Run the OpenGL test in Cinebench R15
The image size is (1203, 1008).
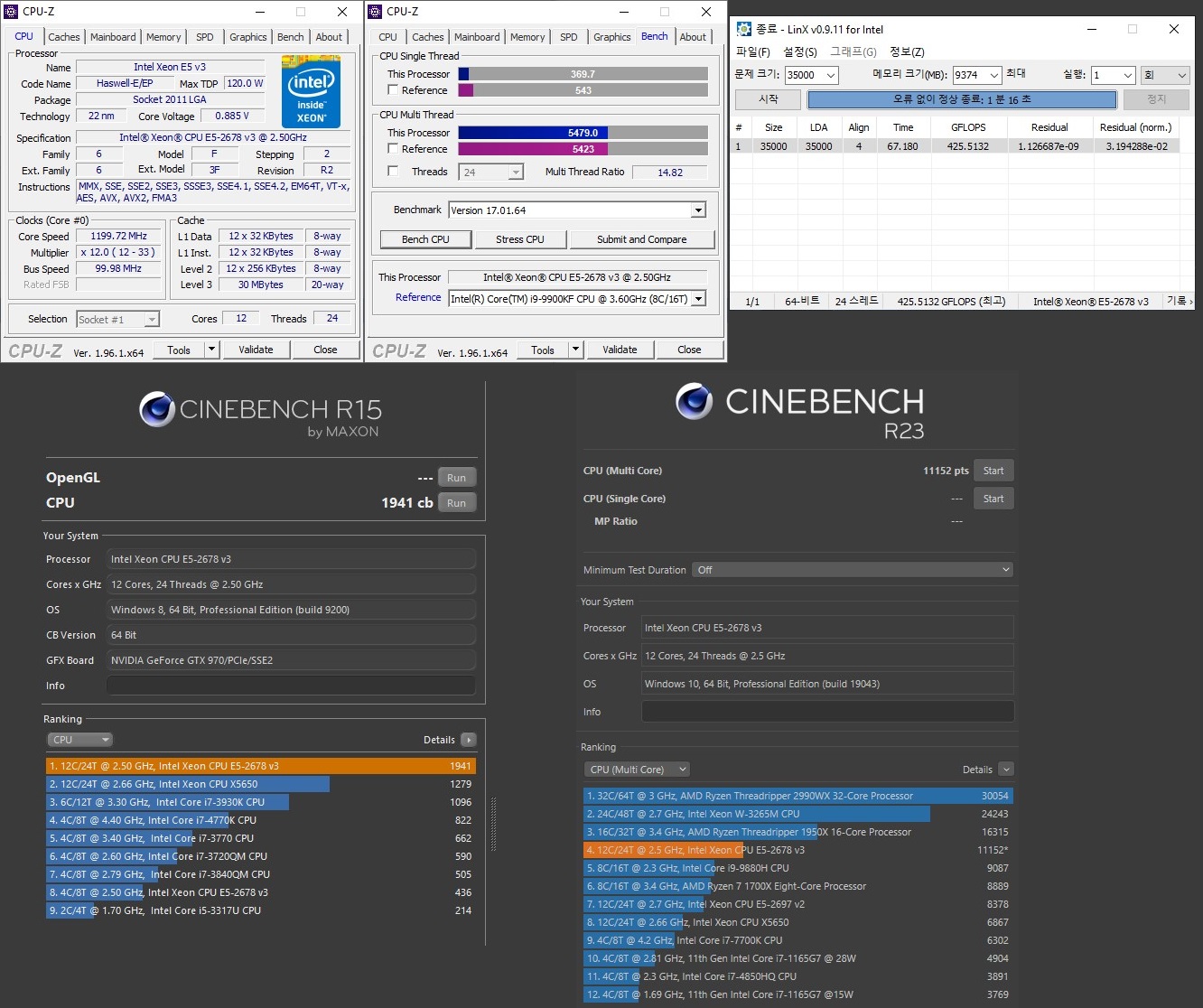pos(456,478)
